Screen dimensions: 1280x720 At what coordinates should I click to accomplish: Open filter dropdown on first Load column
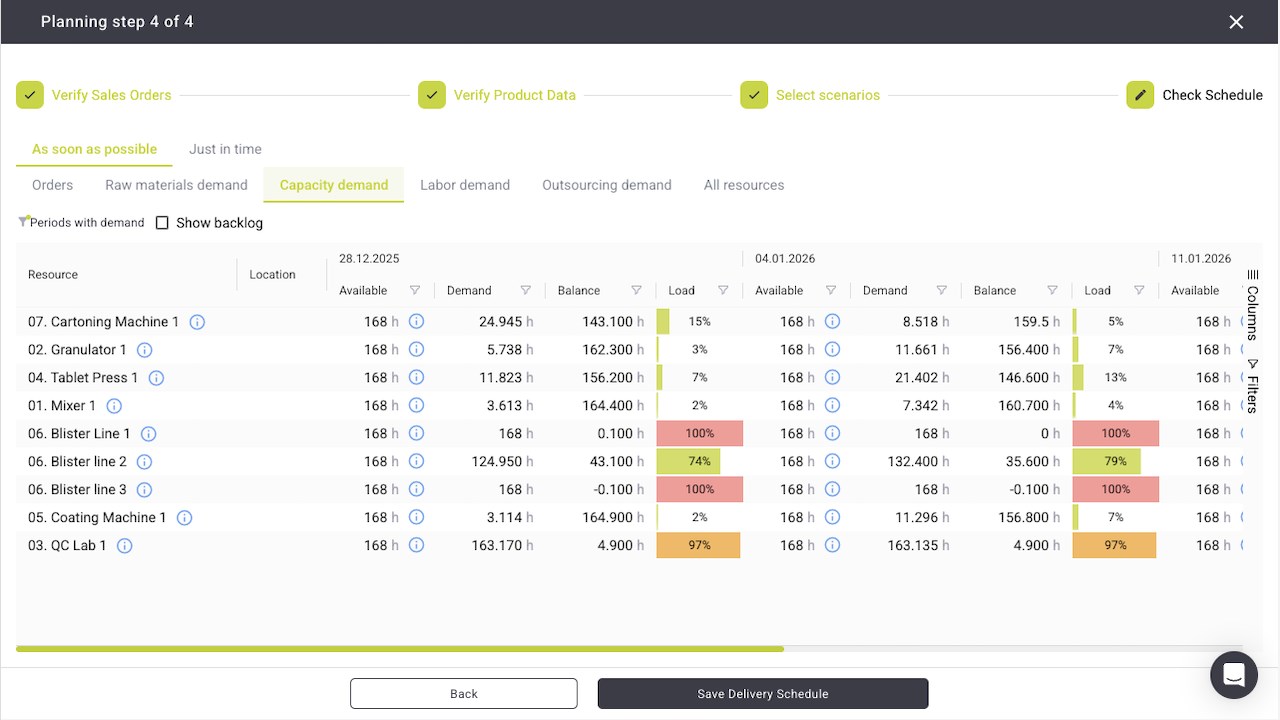[x=723, y=291]
